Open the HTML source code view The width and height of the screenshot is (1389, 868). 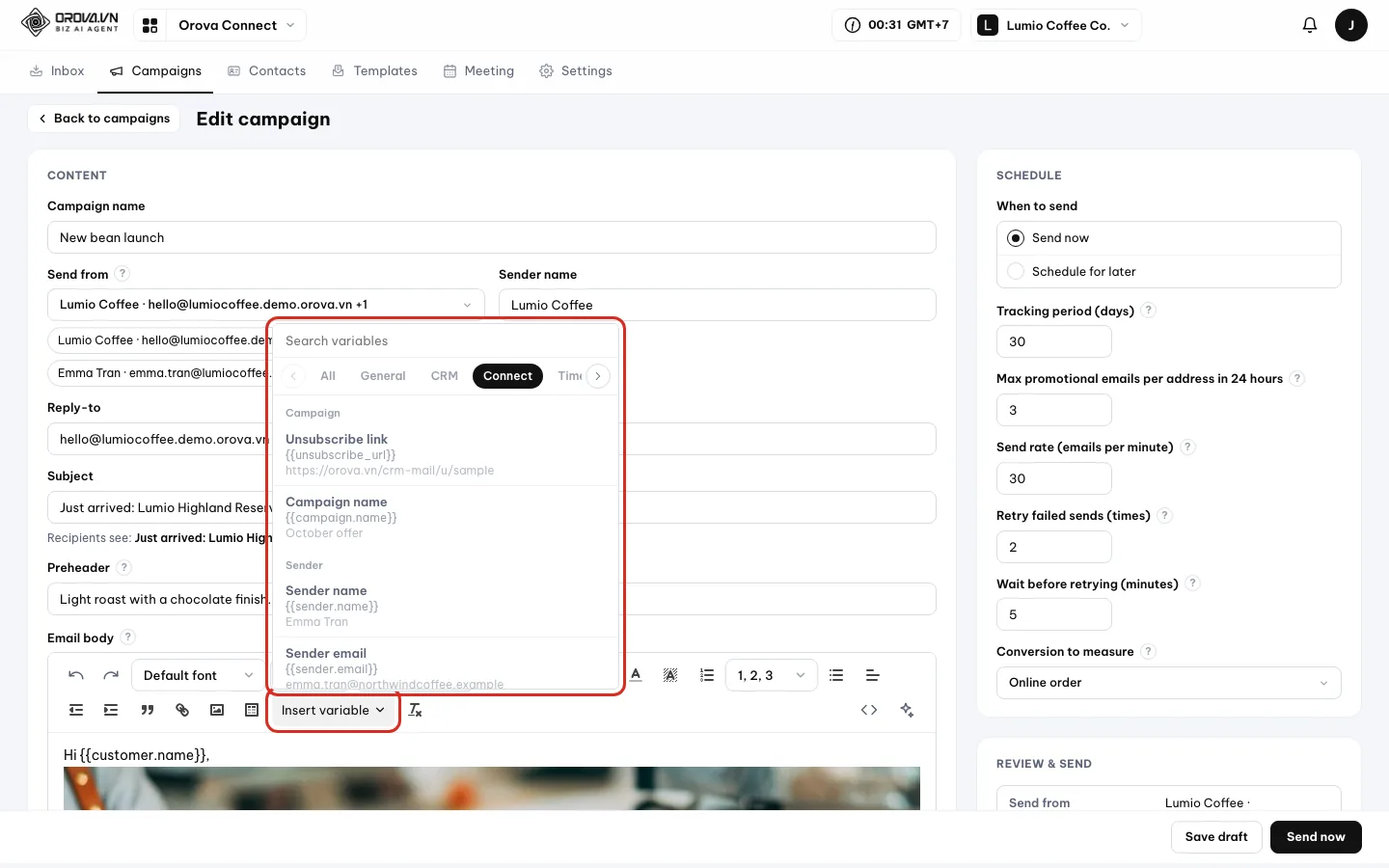869,710
